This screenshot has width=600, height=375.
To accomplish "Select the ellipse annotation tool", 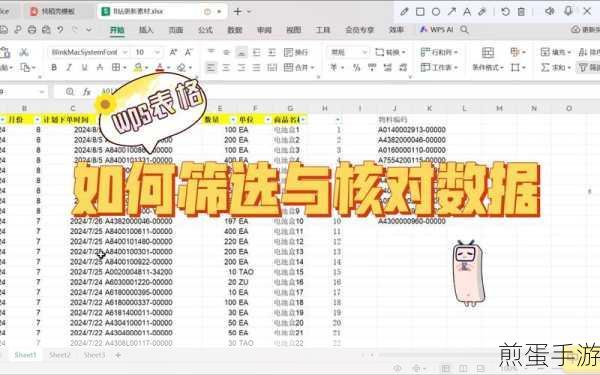I will pyautogui.click(x=436, y=11).
